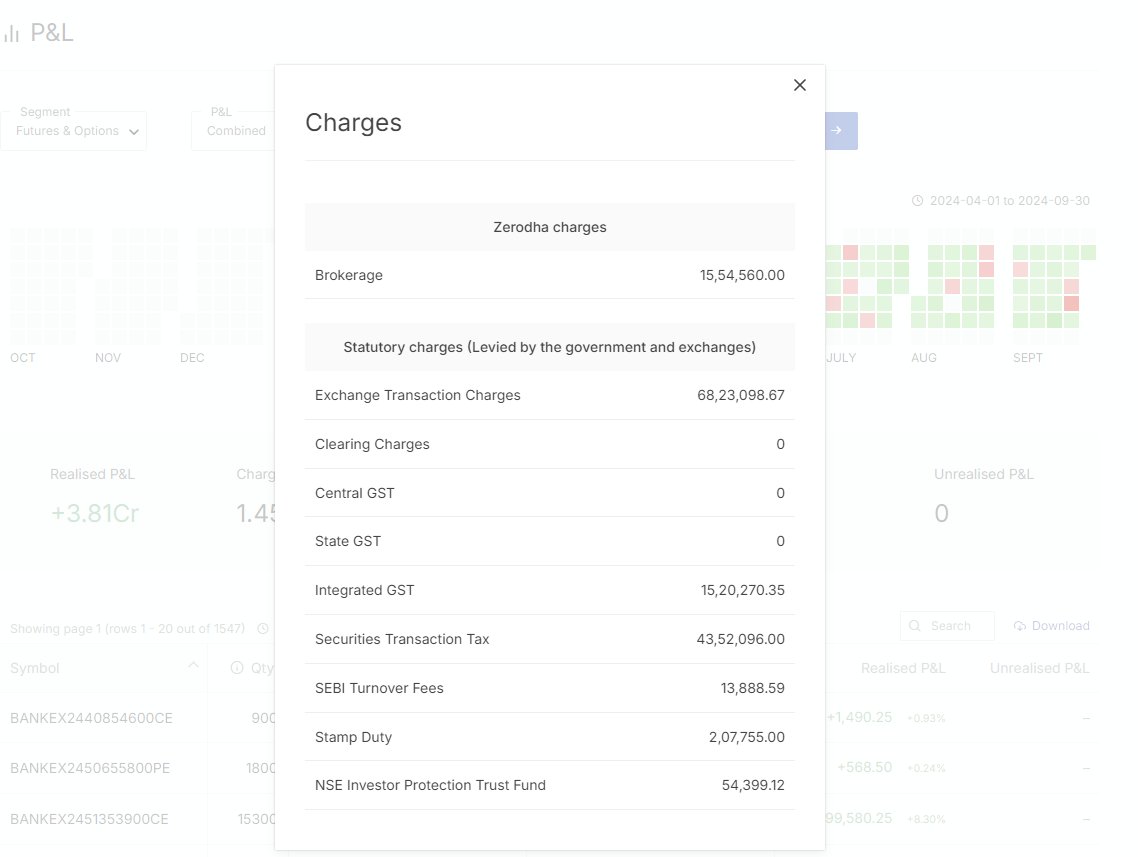Click the 2,07,755.00 stamp duty value
Screen dimensions: 1138x857
746,737
